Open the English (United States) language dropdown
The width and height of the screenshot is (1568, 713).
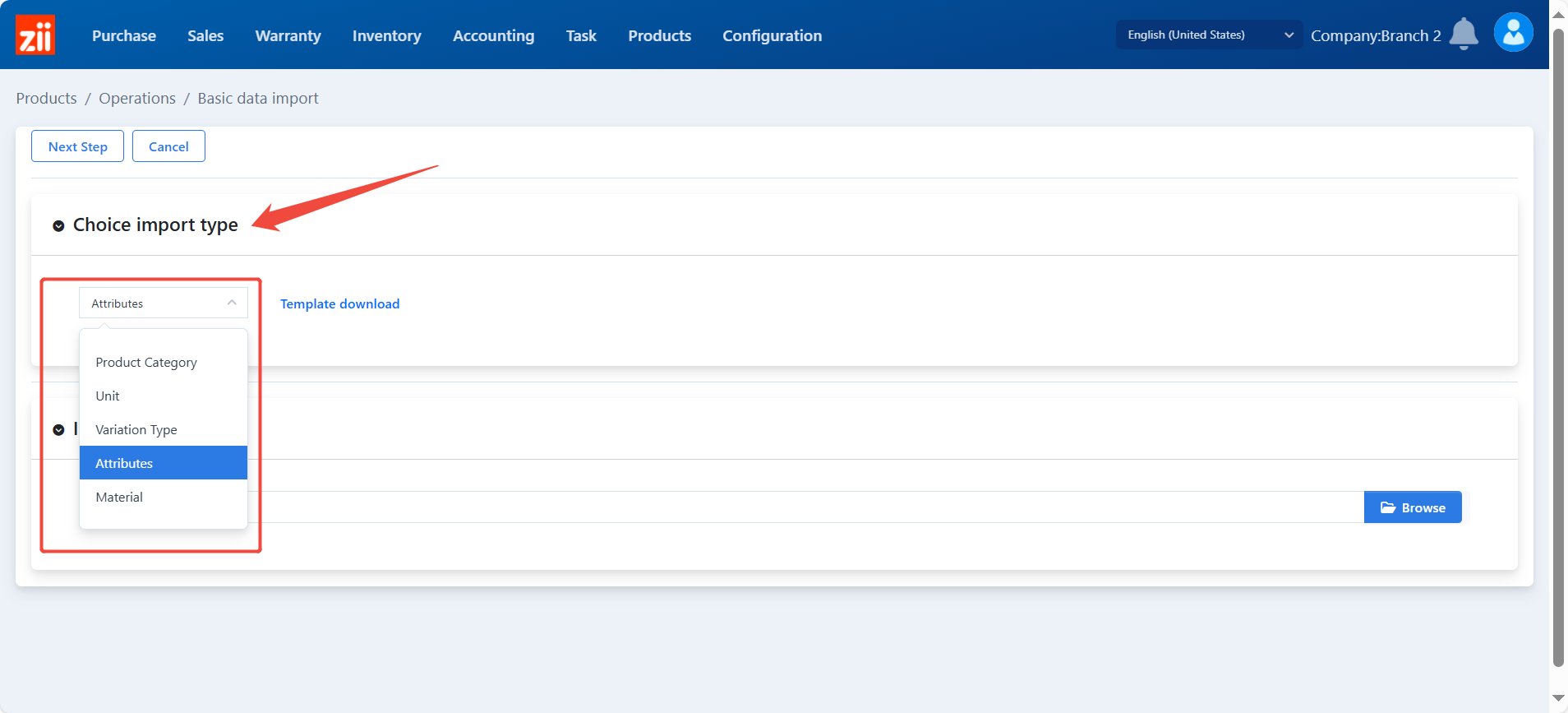click(1209, 35)
